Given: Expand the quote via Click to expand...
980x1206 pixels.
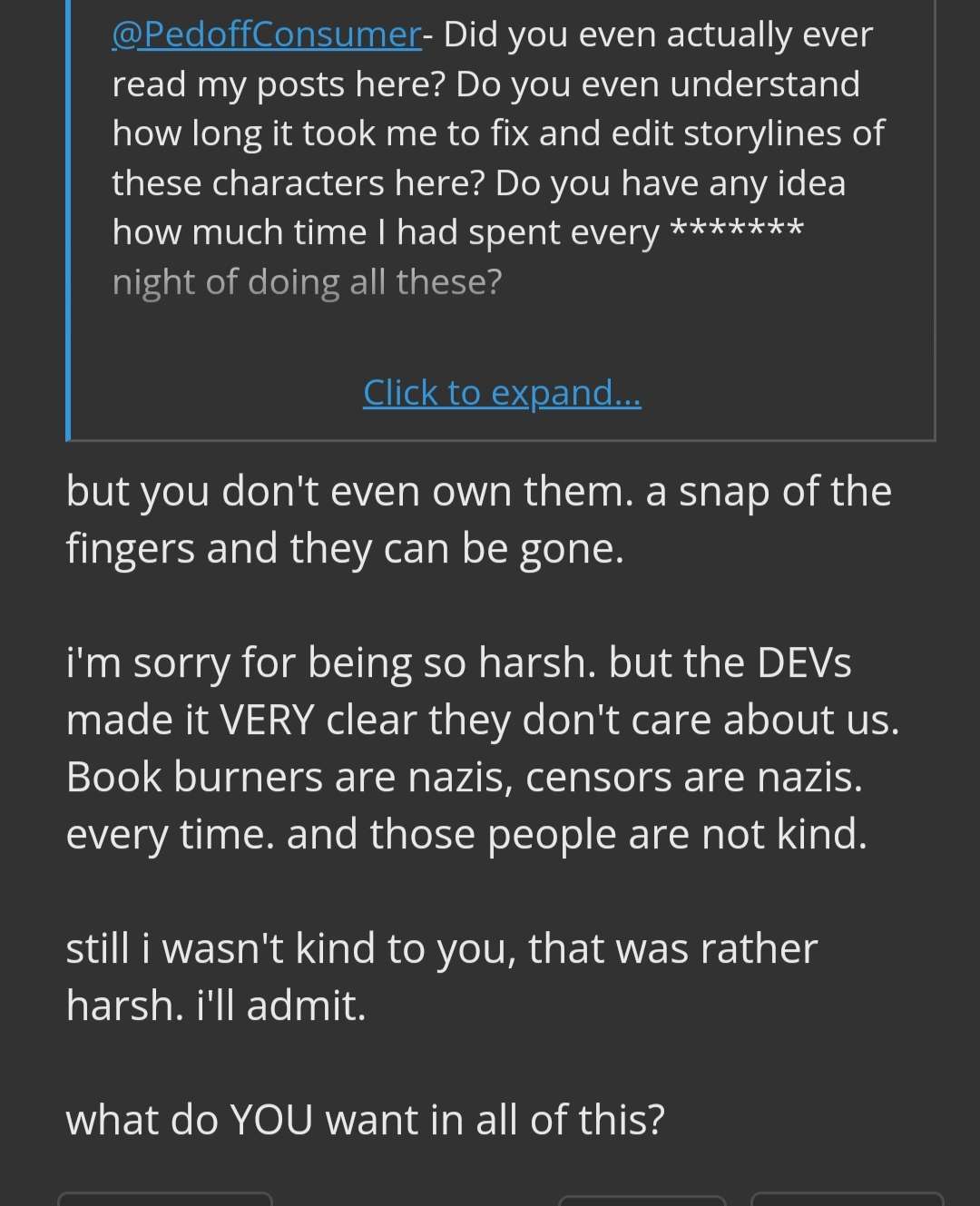Looking at the screenshot, I should 502,392.
